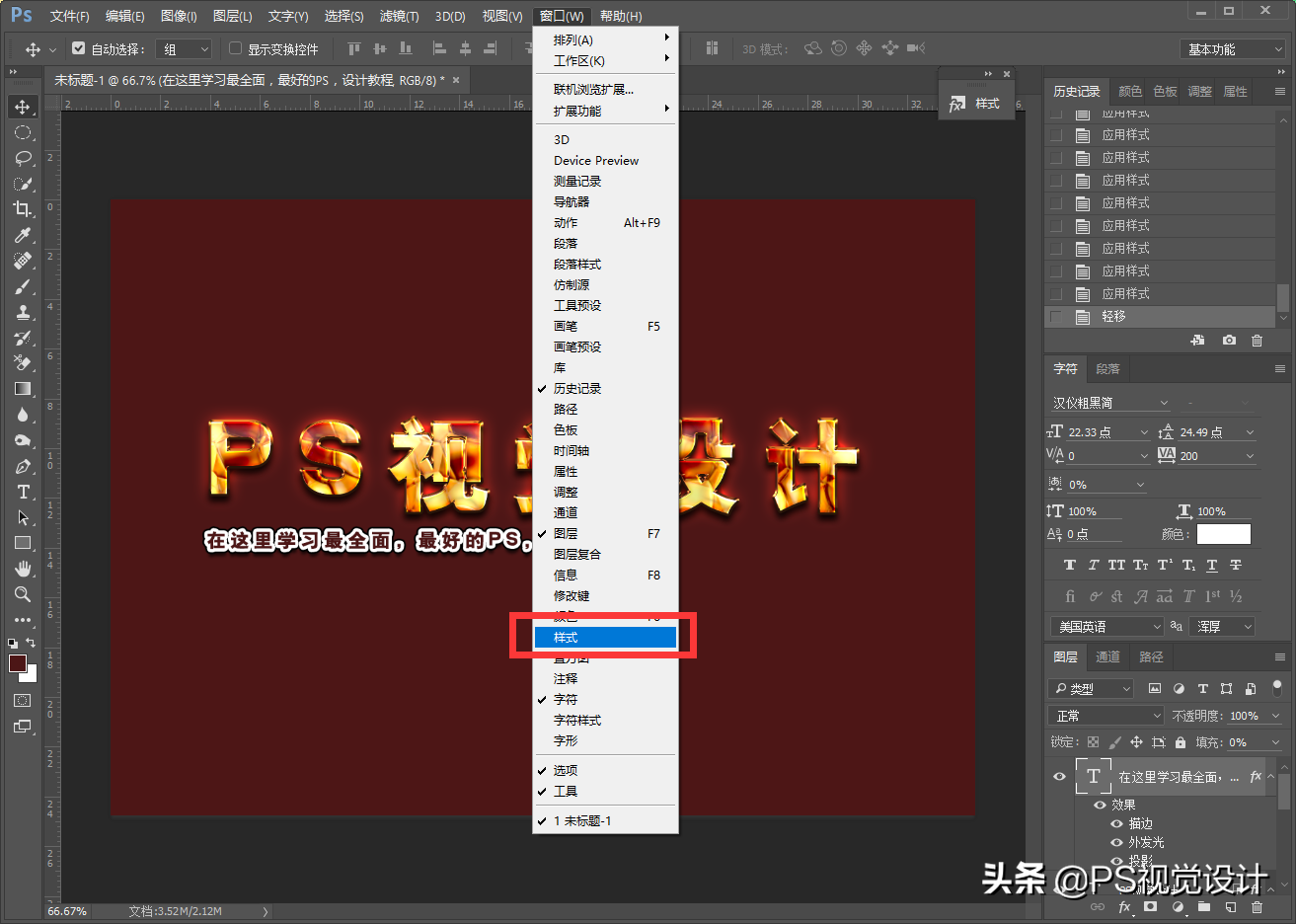This screenshot has height=924, width=1296.
Task: Select the Clone Stamp tool
Action: tap(23, 312)
